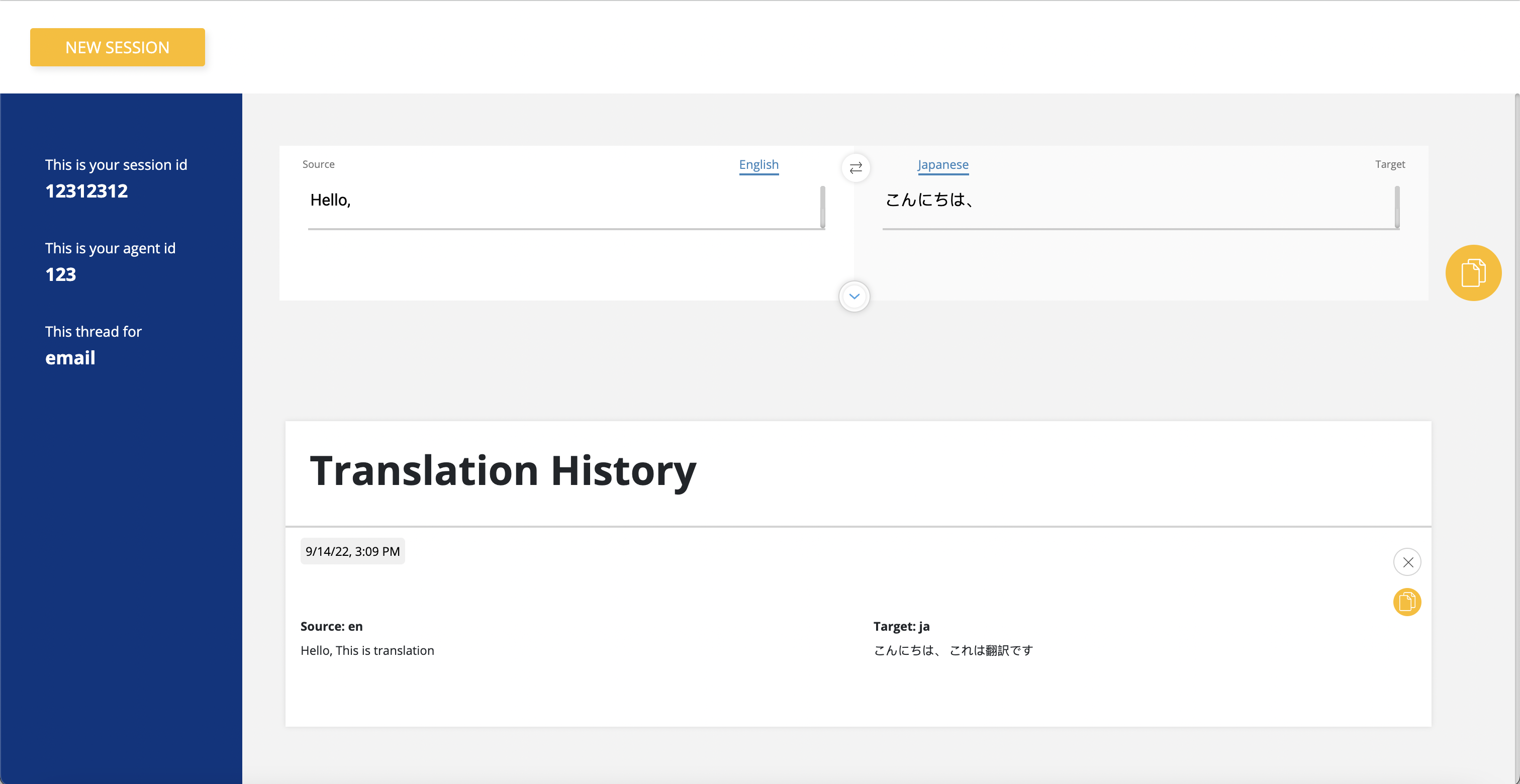Click the expand/collapse chevron below translation
Image resolution: width=1520 pixels, height=784 pixels.
(854, 296)
